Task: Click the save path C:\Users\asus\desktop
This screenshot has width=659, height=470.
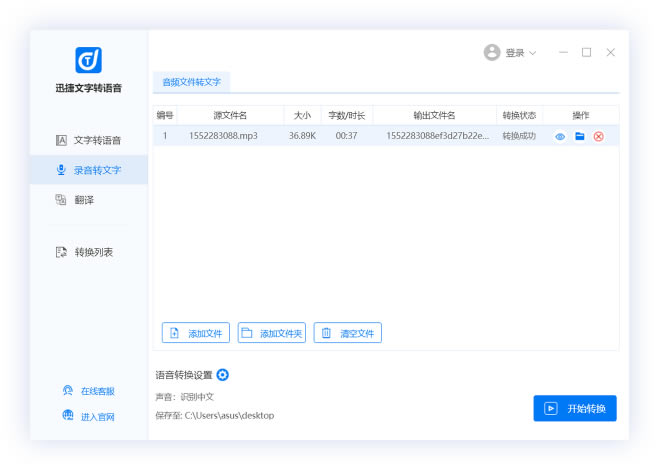Action: (x=229, y=415)
